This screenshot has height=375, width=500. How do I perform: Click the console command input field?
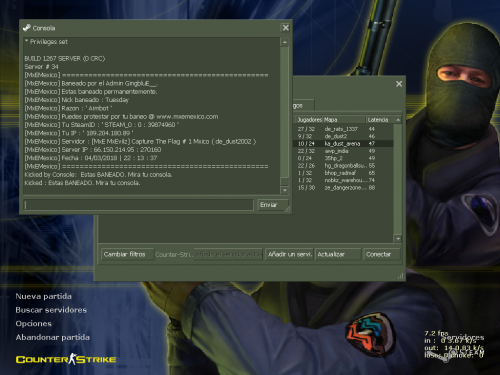point(139,205)
